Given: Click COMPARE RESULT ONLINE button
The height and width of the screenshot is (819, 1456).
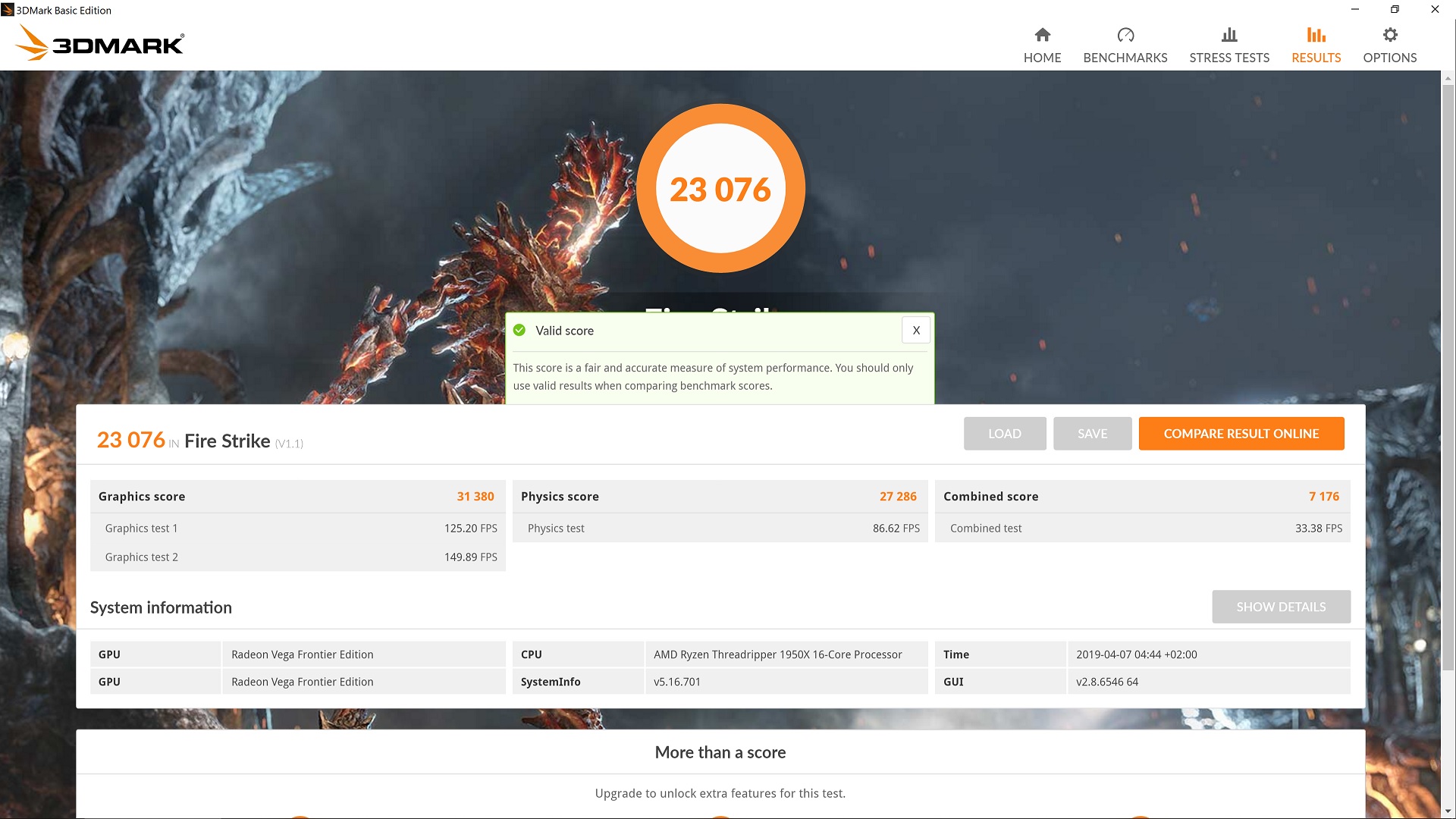Looking at the screenshot, I should click(x=1241, y=433).
